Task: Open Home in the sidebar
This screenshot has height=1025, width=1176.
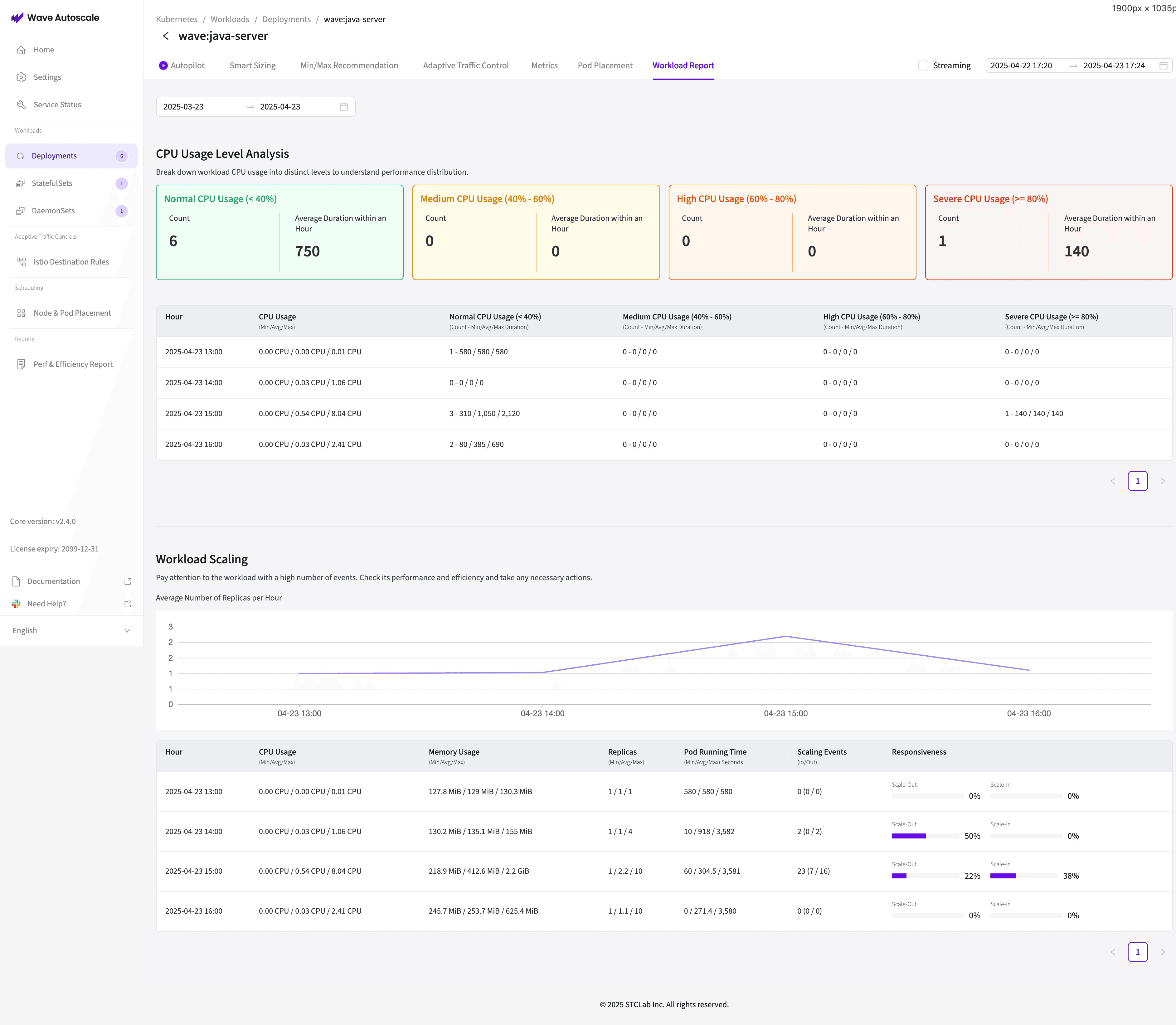Action: coord(71,50)
